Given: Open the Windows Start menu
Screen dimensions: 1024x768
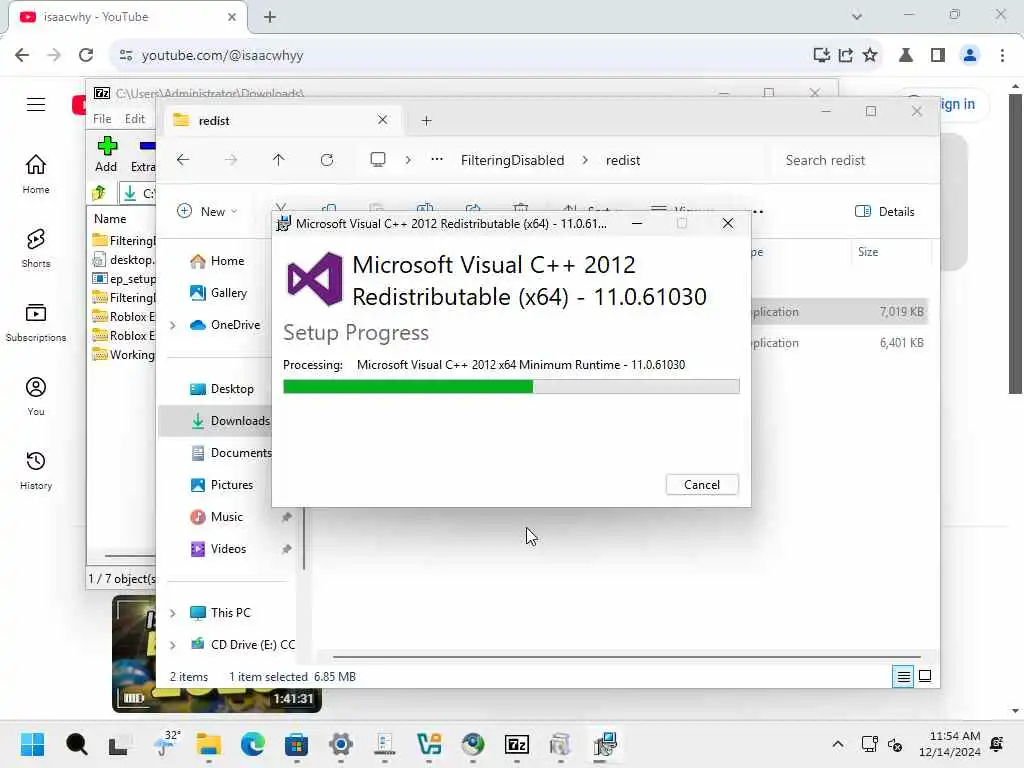Looking at the screenshot, I should tap(32, 744).
